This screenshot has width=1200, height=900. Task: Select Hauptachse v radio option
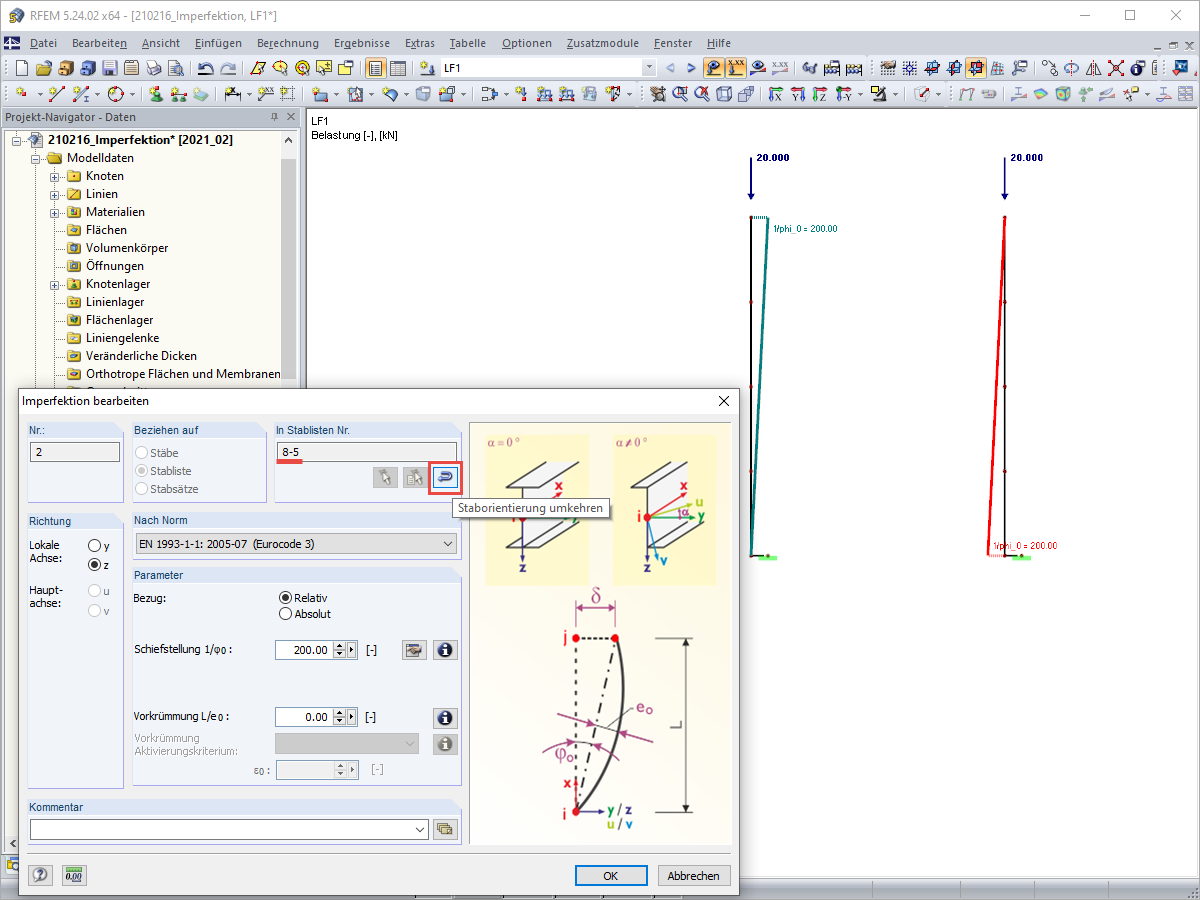[94, 610]
